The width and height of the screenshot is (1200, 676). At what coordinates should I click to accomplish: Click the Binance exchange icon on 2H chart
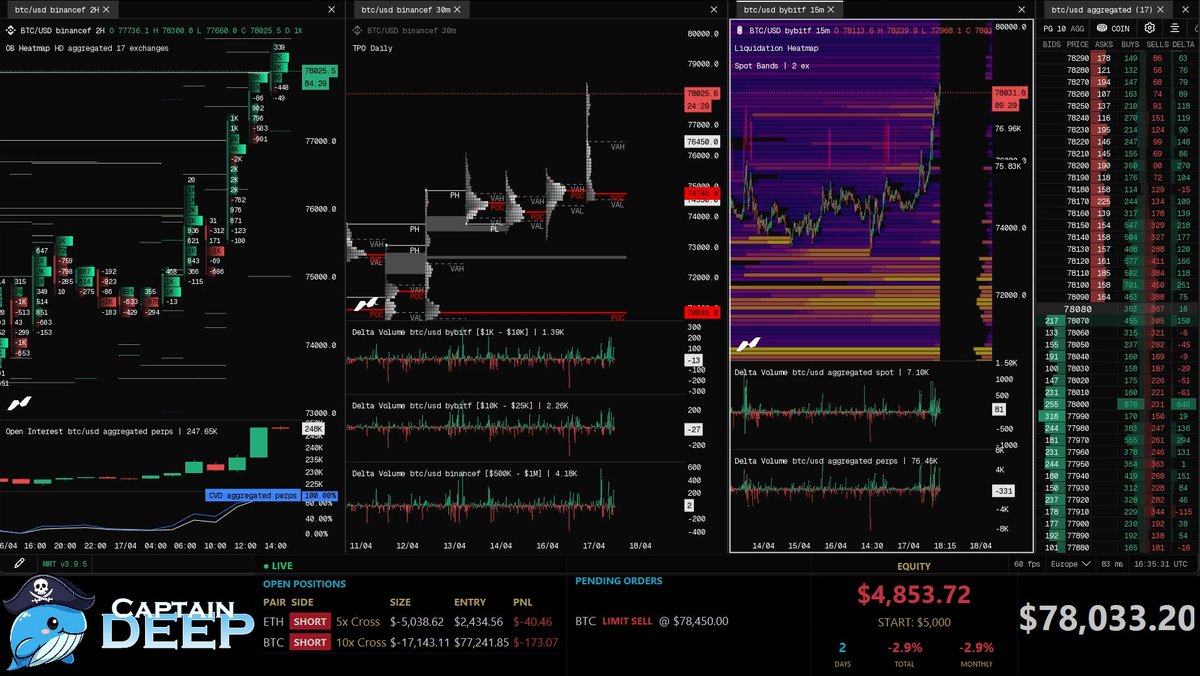pyautogui.click(x=11, y=31)
